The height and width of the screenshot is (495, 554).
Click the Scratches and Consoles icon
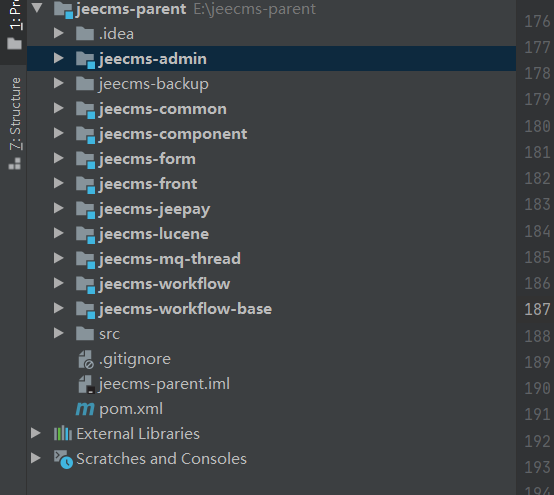[63, 459]
